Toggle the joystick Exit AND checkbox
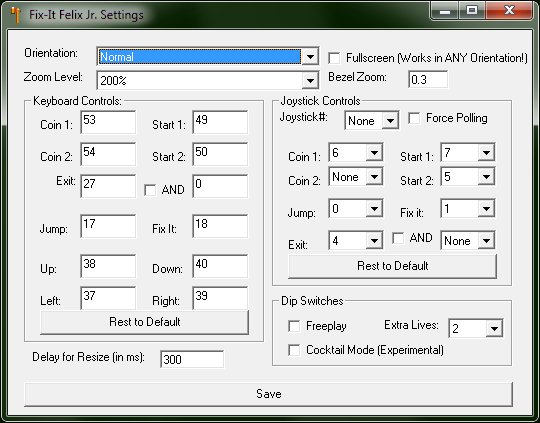This screenshot has width=540, height=423. [398, 238]
